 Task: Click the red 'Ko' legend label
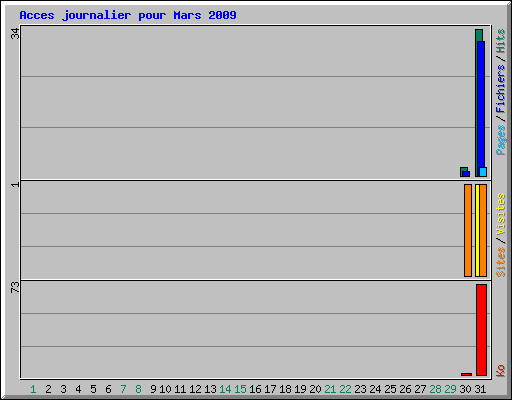click(x=500, y=370)
